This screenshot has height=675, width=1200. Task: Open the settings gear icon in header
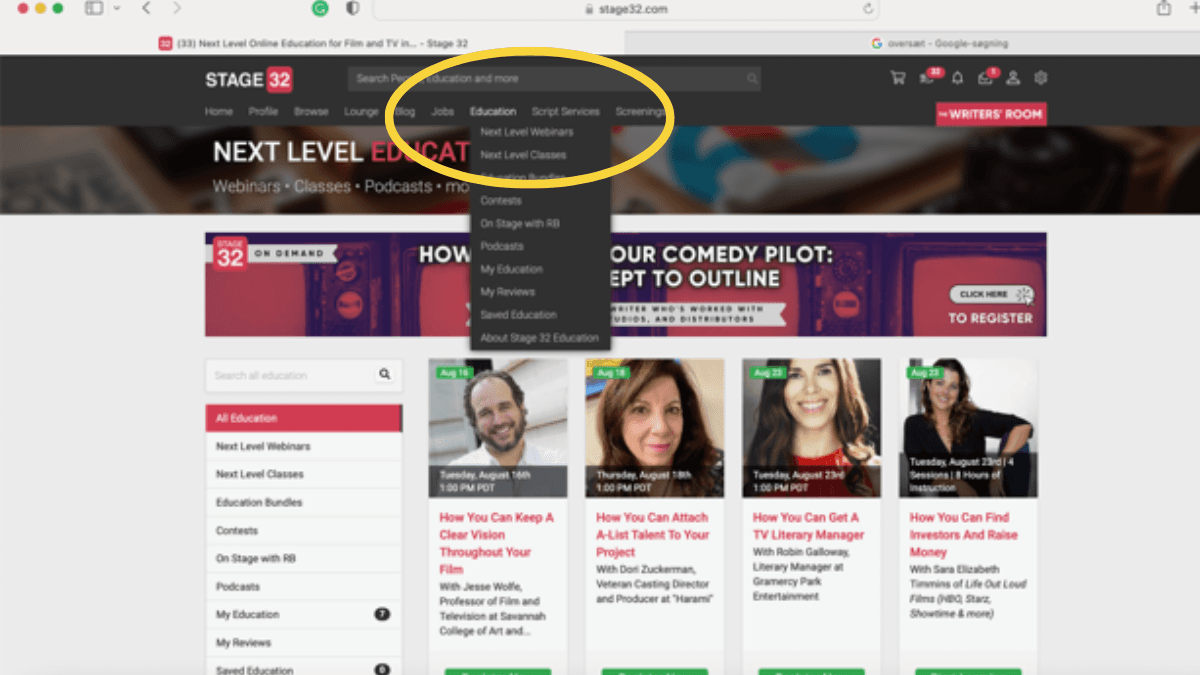pyautogui.click(x=1041, y=78)
